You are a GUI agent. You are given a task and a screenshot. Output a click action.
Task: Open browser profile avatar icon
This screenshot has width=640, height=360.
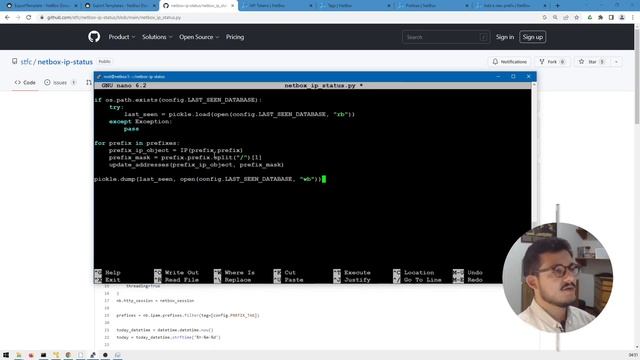622,18
